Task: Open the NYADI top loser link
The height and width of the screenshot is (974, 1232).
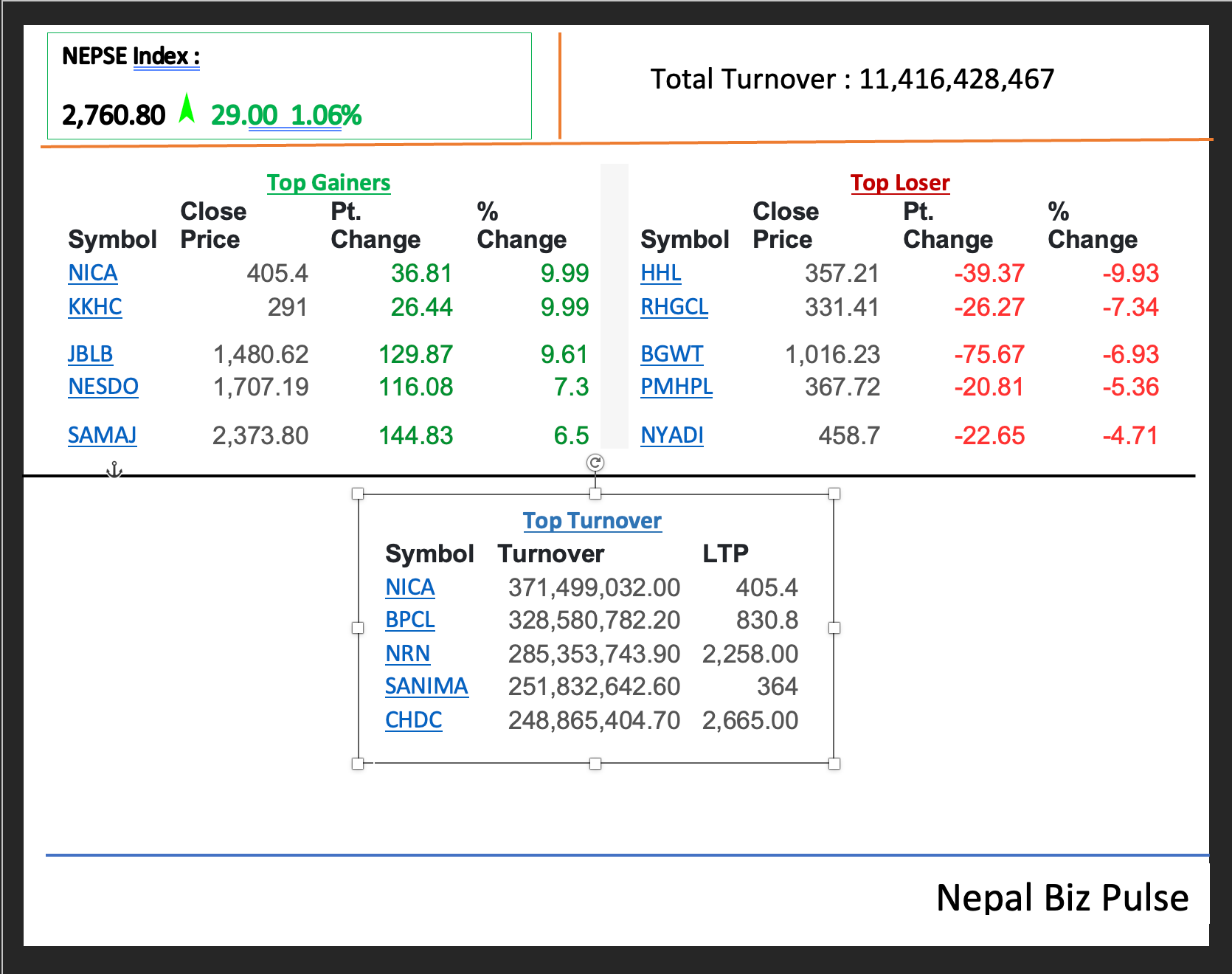Action: pyautogui.click(x=671, y=435)
